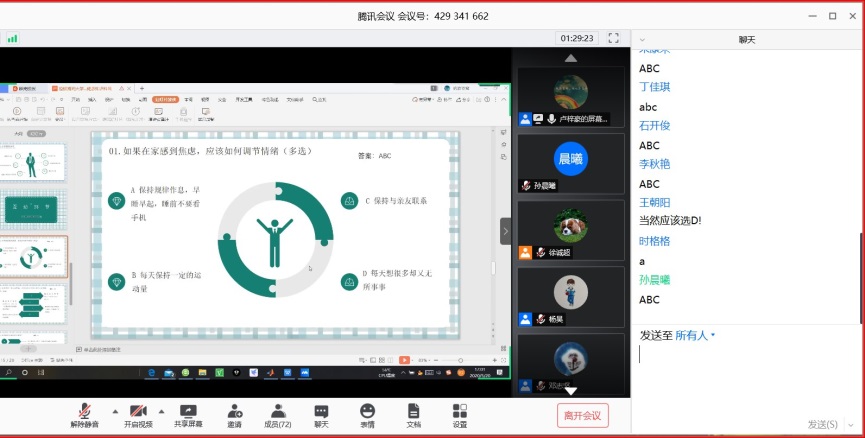Click the red 离开会议 button
This screenshot has width=865, height=438.
[x=582, y=415]
